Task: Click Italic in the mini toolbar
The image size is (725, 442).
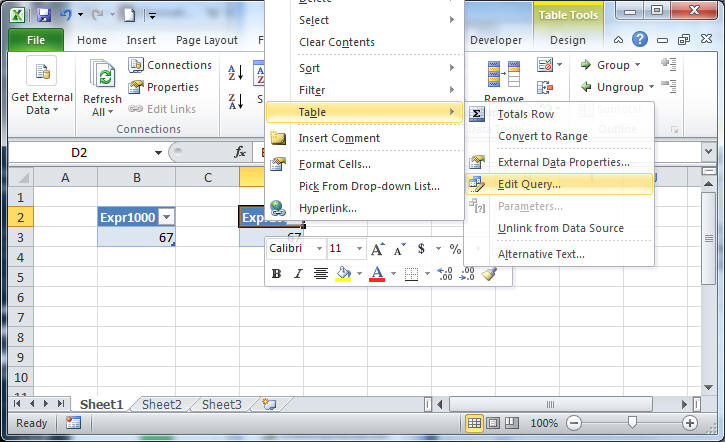Action: tap(298, 274)
